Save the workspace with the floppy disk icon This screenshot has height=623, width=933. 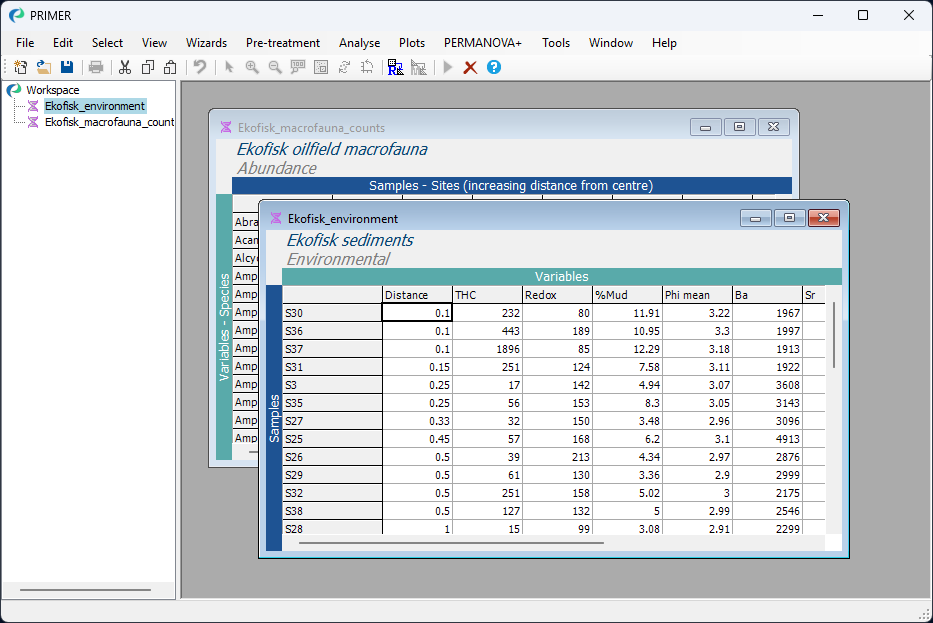(x=67, y=67)
